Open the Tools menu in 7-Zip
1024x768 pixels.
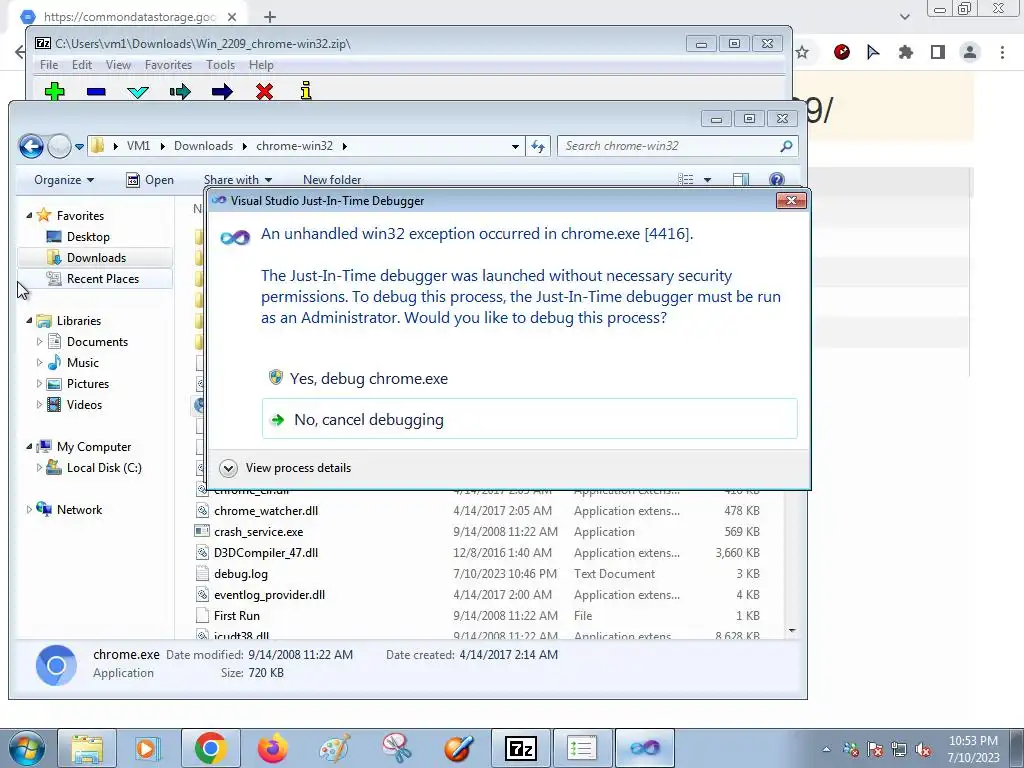pos(220,65)
